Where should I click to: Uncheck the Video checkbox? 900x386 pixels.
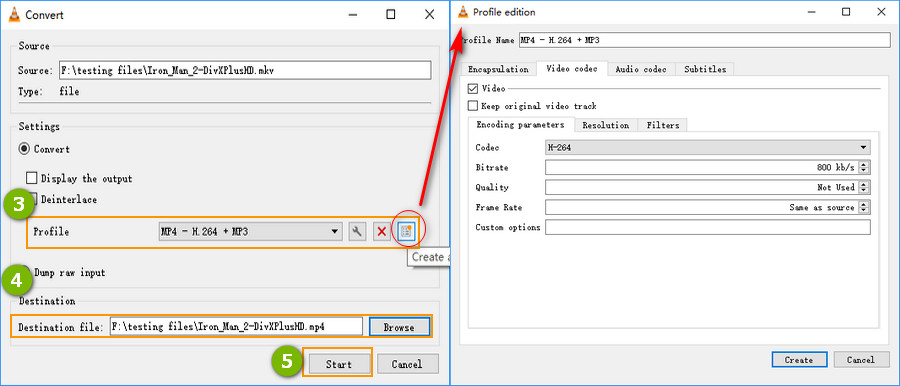pyautogui.click(x=473, y=88)
